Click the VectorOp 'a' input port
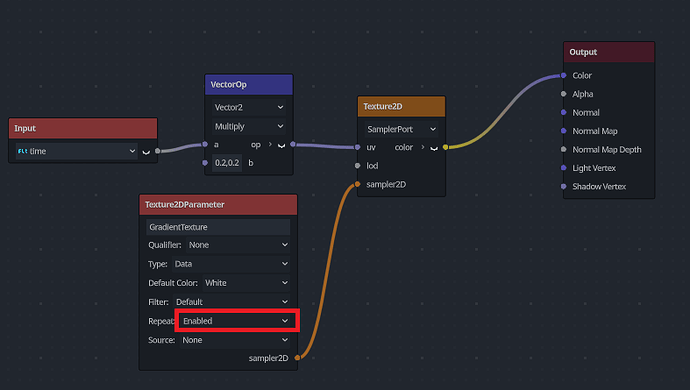The height and width of the screenshot is (390, 690). click(x=205, y=144)
